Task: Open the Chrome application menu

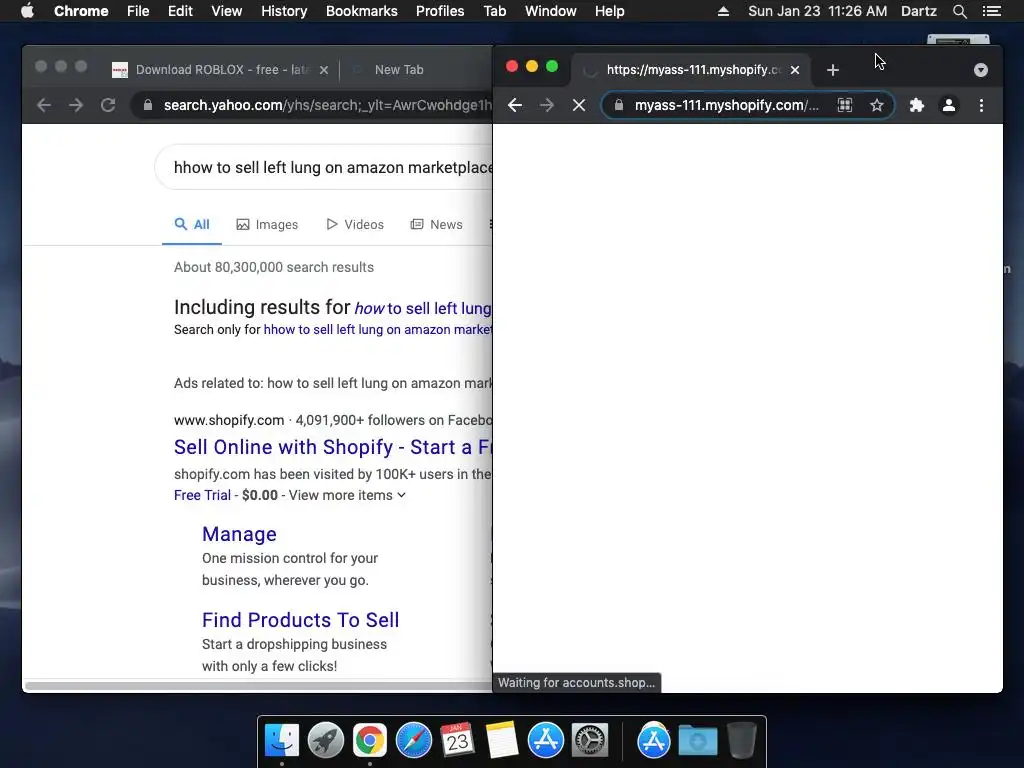Action: [x=81, y=11]
